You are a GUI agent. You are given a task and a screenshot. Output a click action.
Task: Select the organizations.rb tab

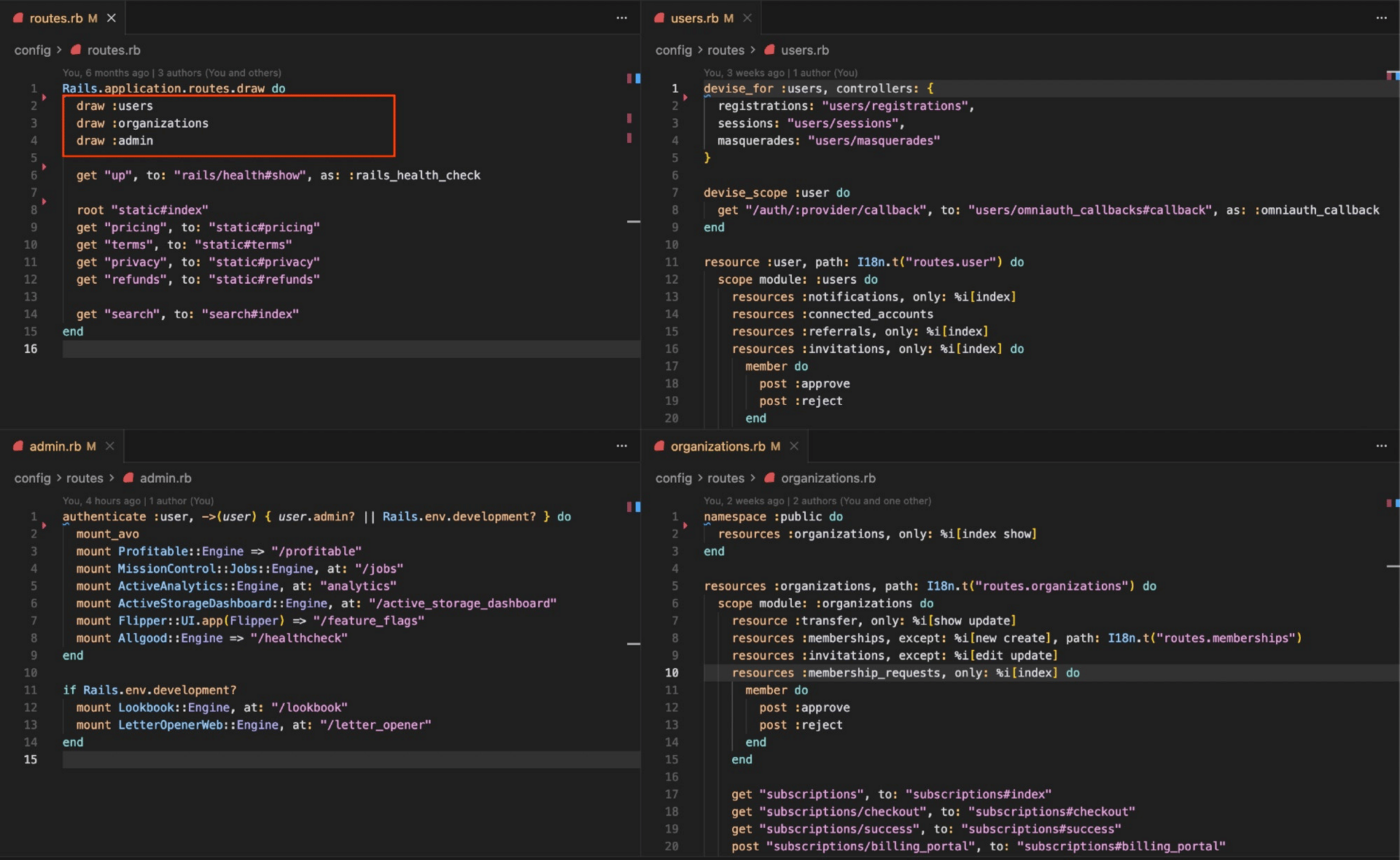(x=717, y=446)
